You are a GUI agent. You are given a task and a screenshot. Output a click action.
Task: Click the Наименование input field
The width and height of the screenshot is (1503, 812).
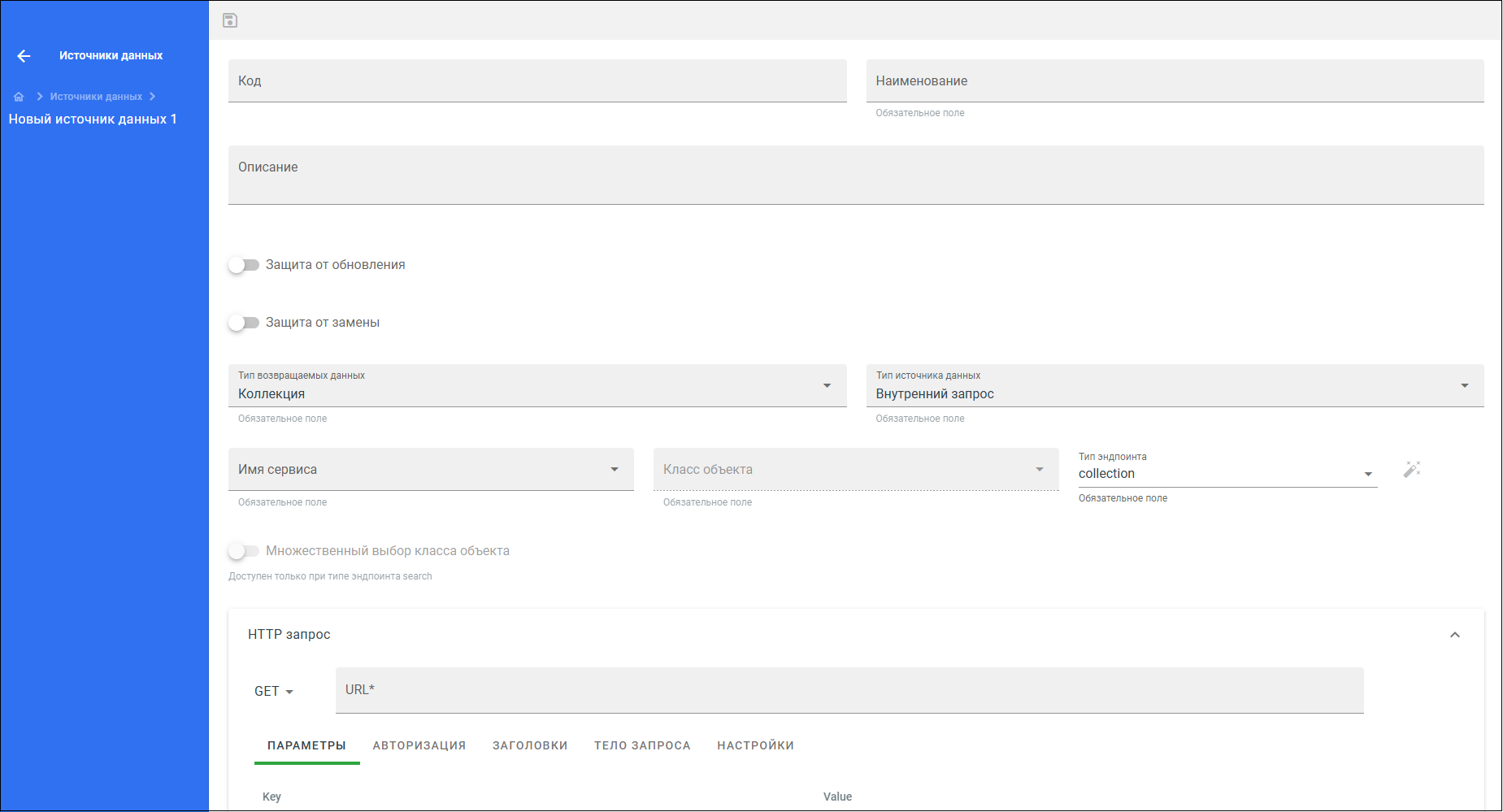point(1175,80)
